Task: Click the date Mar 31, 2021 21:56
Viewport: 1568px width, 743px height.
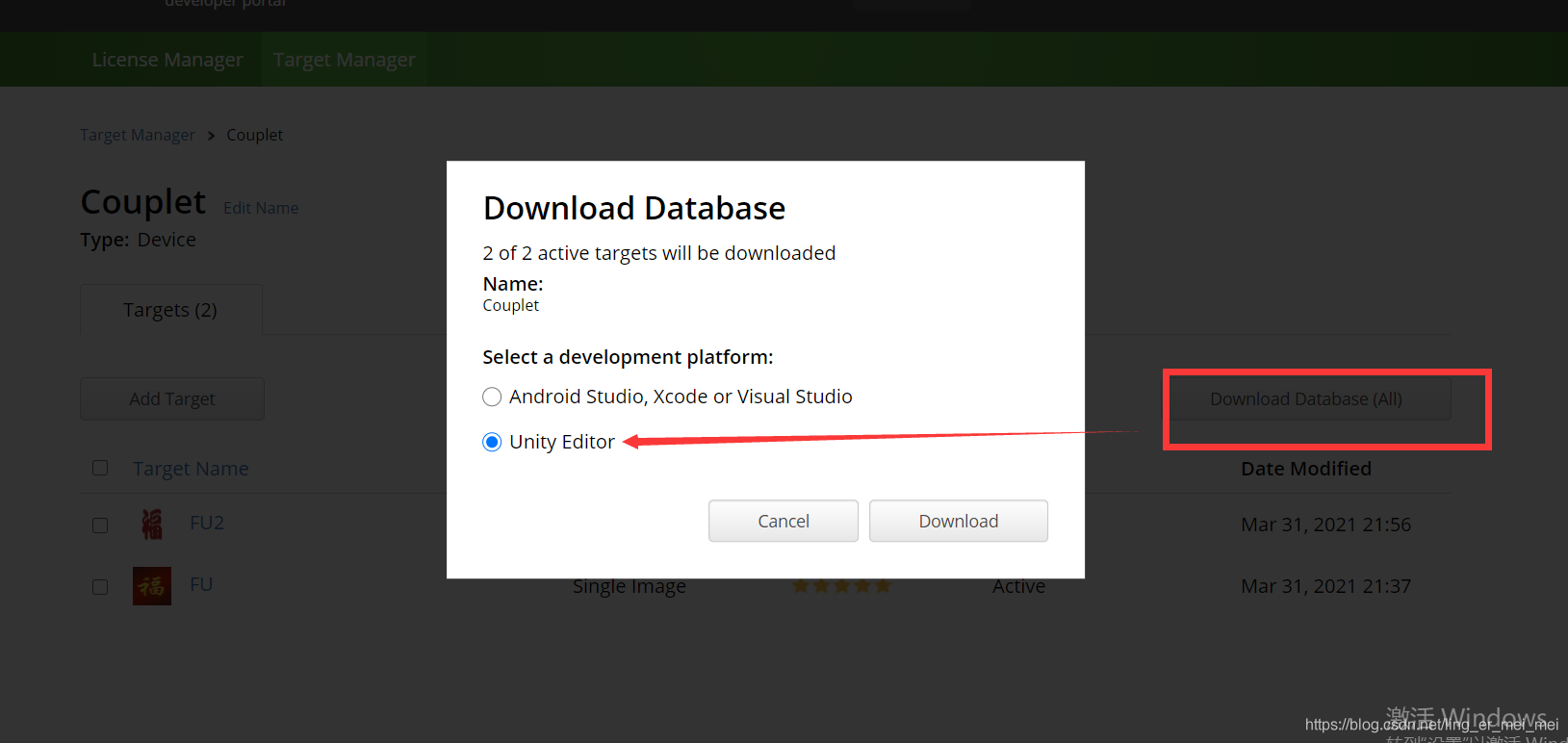Action: point(1325,525)
